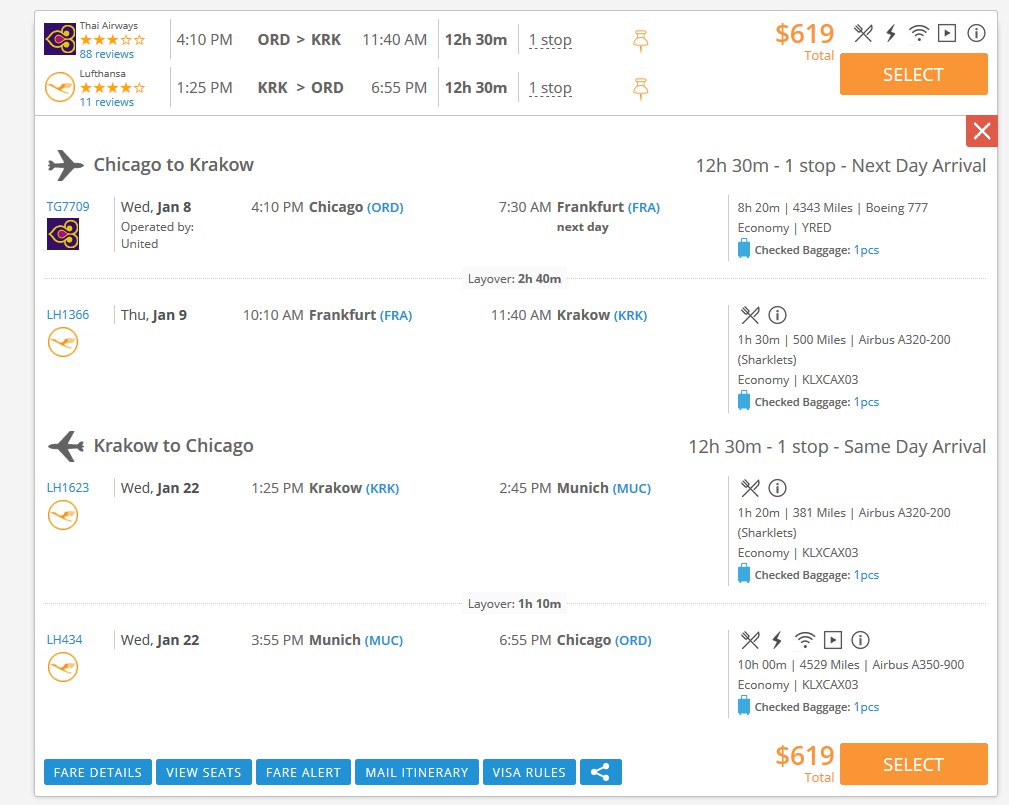Expand the outbound 1 stop details
This screenshot has width=1009, height=805.
[x=550, y=41]
